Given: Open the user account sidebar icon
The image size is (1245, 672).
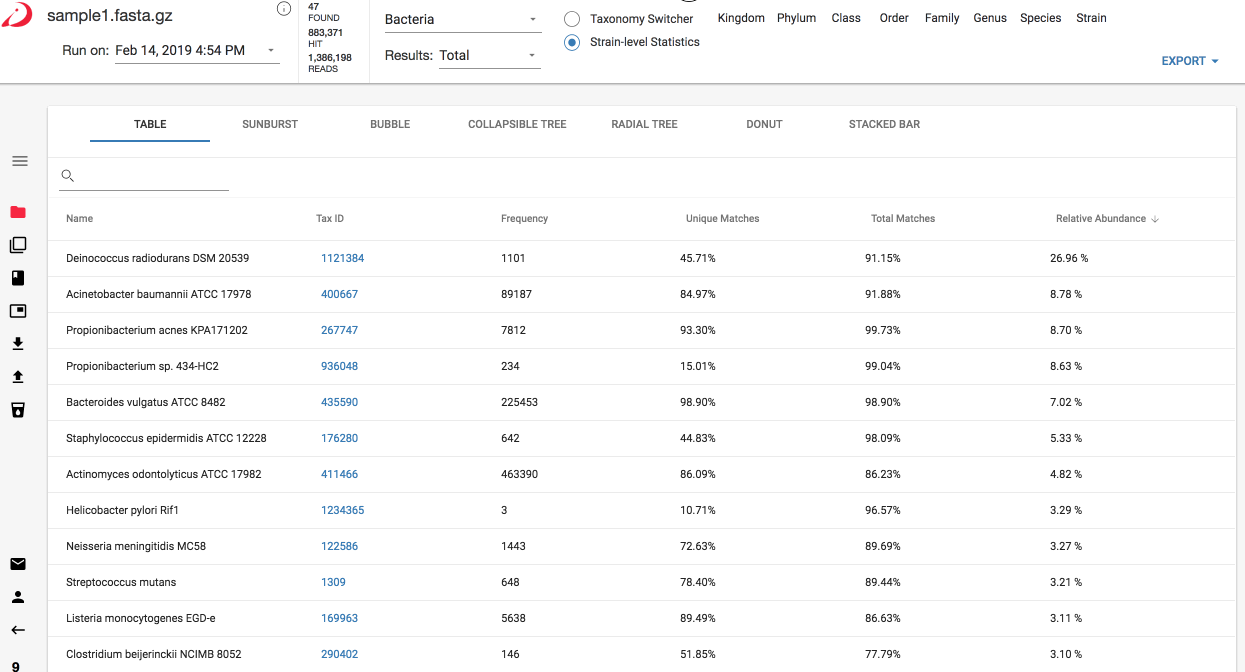Looking at the screenshot, I should click(18, 597).
